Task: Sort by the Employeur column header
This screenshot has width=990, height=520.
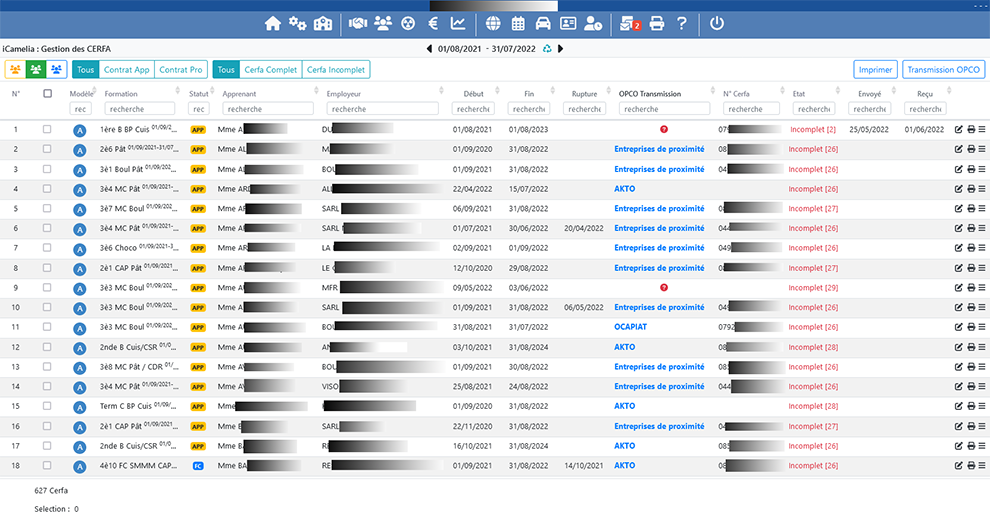Action: point(343,94)
